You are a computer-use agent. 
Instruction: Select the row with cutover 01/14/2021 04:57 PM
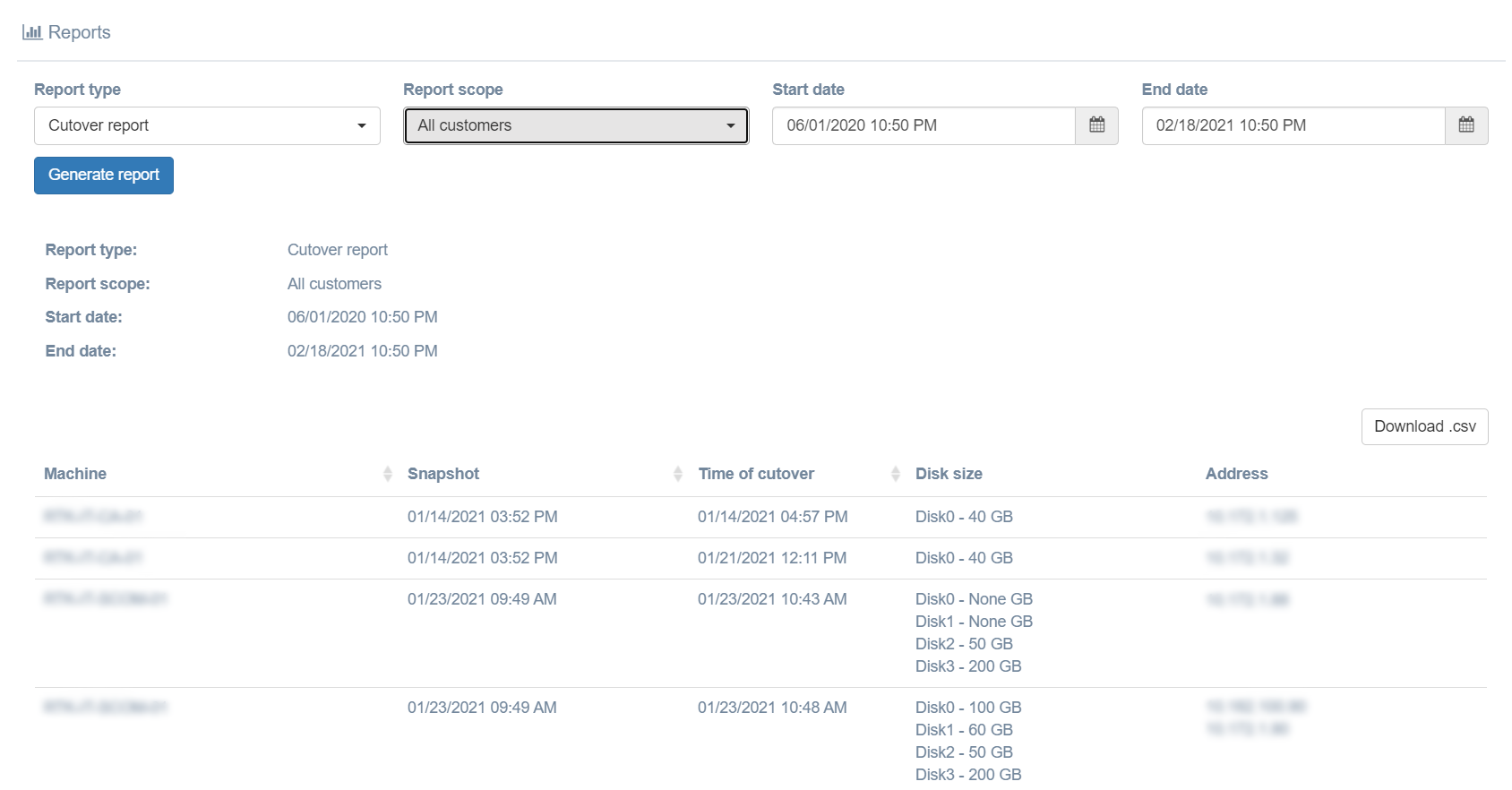coord(772,517)
